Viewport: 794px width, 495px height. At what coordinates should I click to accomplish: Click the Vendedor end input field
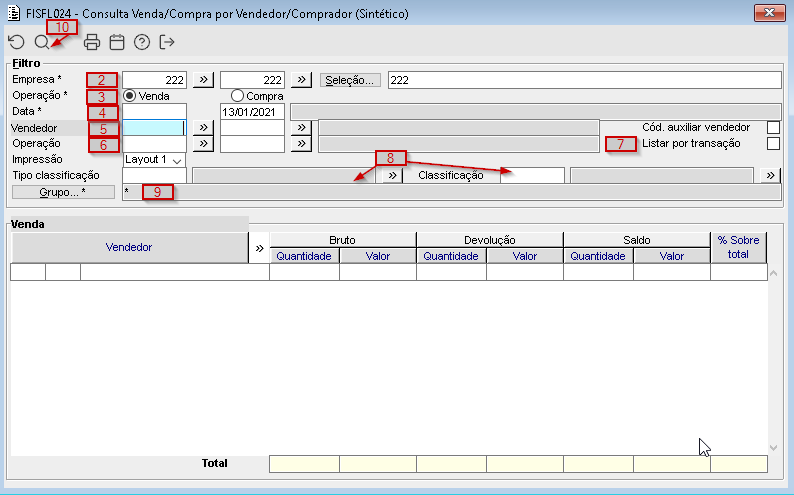coord(252,128)
